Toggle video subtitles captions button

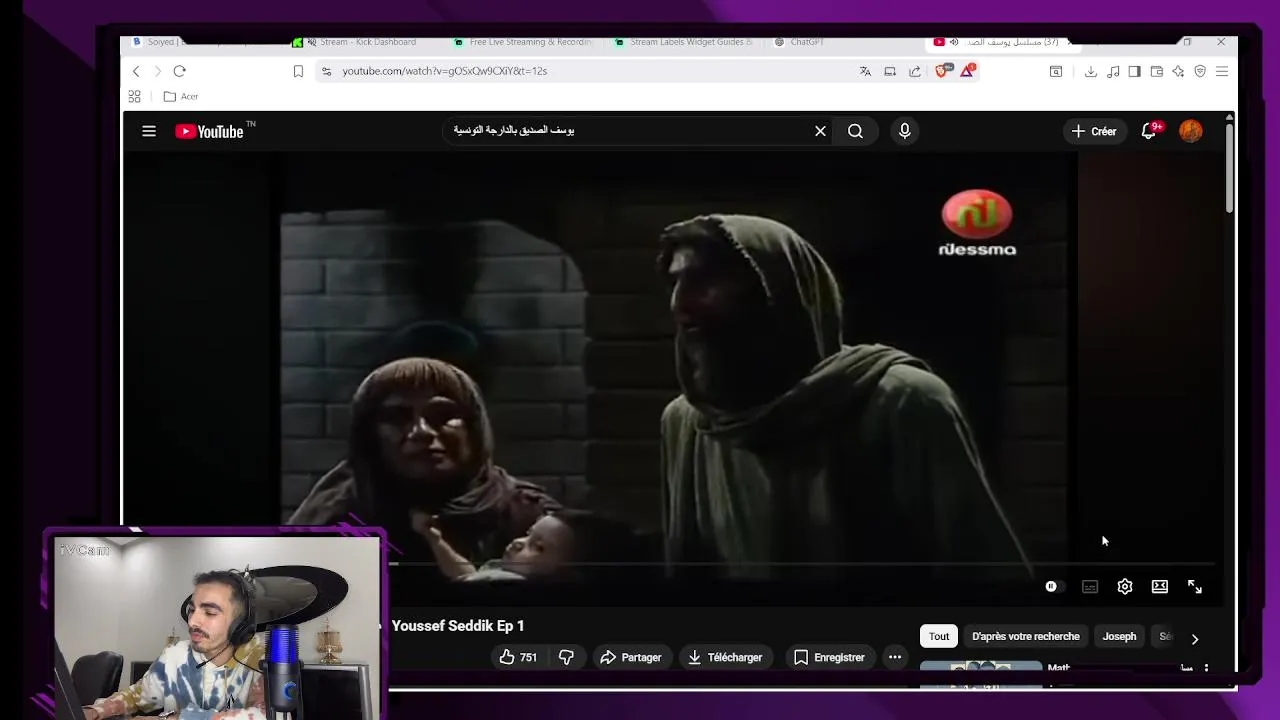point(1090,587)
